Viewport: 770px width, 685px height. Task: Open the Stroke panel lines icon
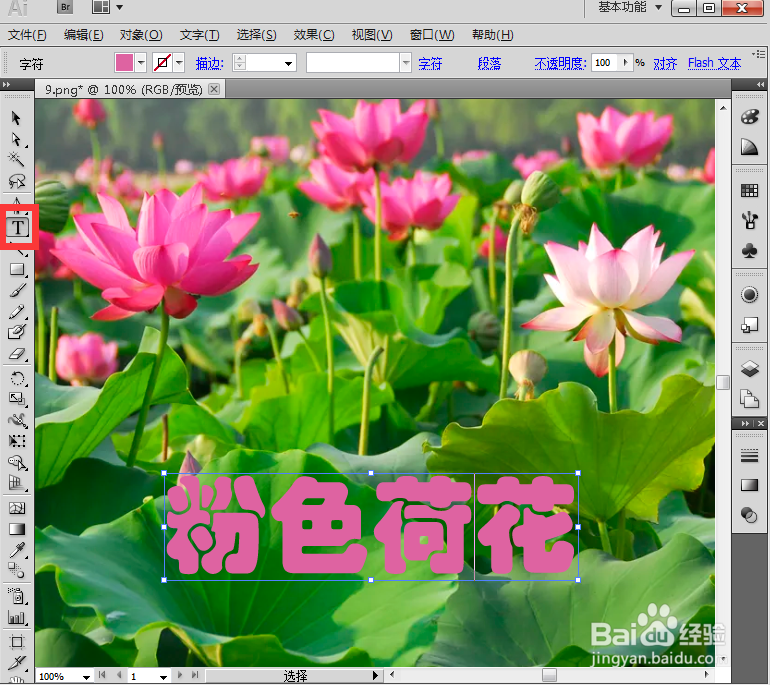pos(749,456)
